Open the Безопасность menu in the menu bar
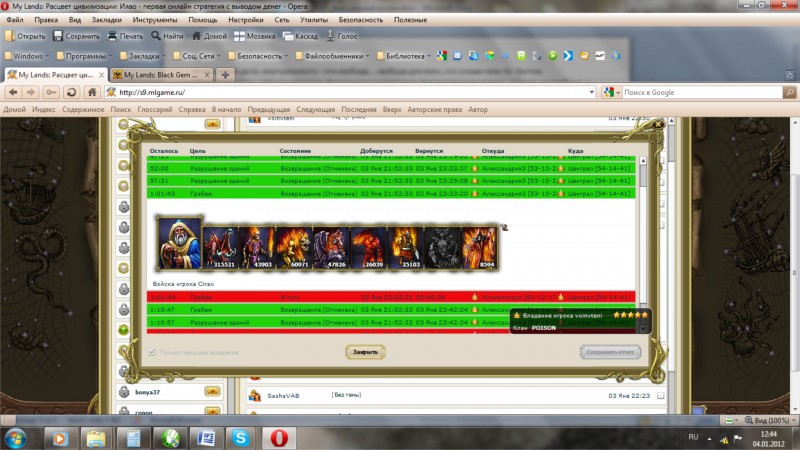Viewport: 800px width, 450px height. pyautogui.click(x=361, y=20)
